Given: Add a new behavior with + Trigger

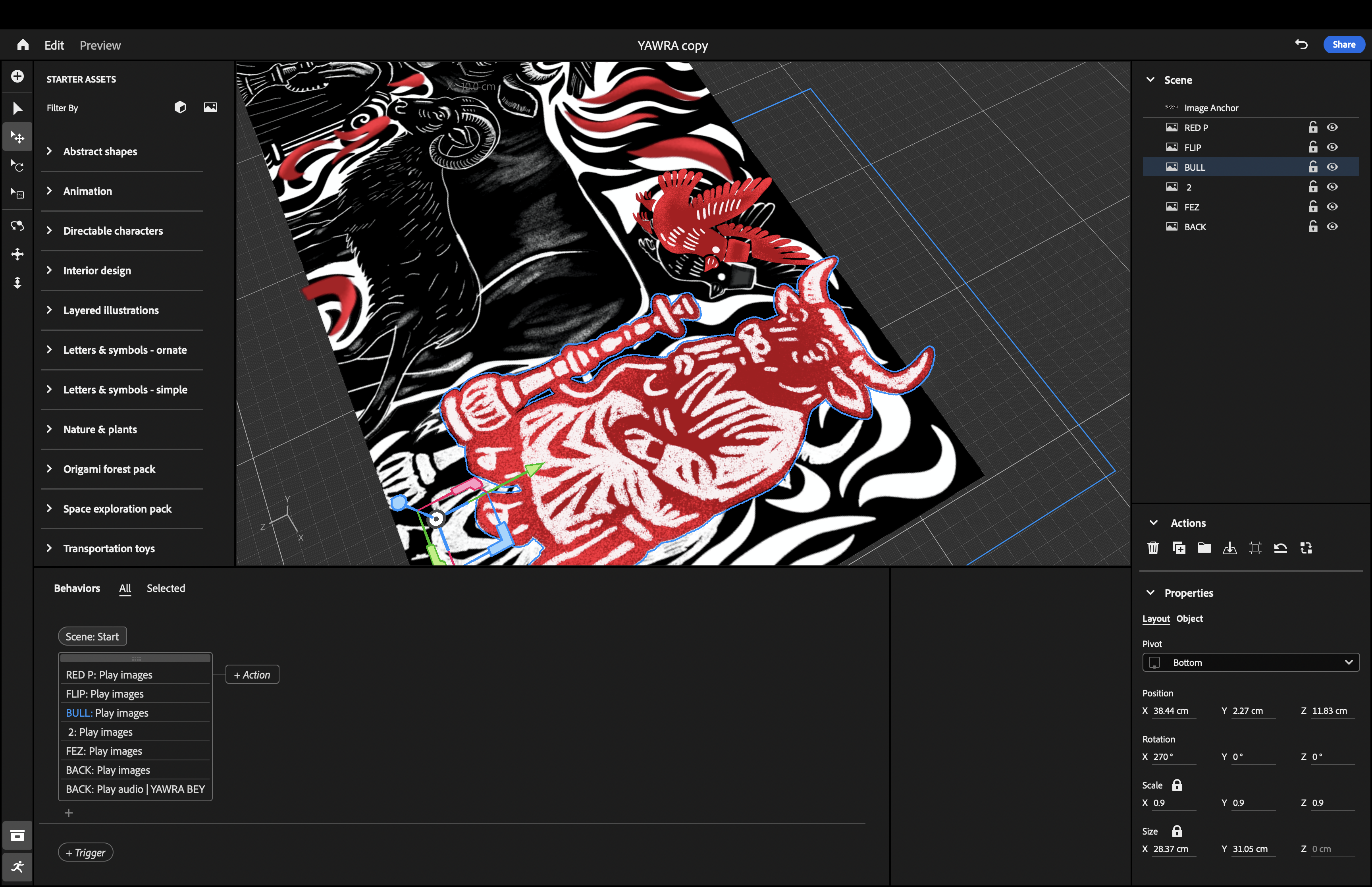Looking at the screenshot, I should point(85,852).
